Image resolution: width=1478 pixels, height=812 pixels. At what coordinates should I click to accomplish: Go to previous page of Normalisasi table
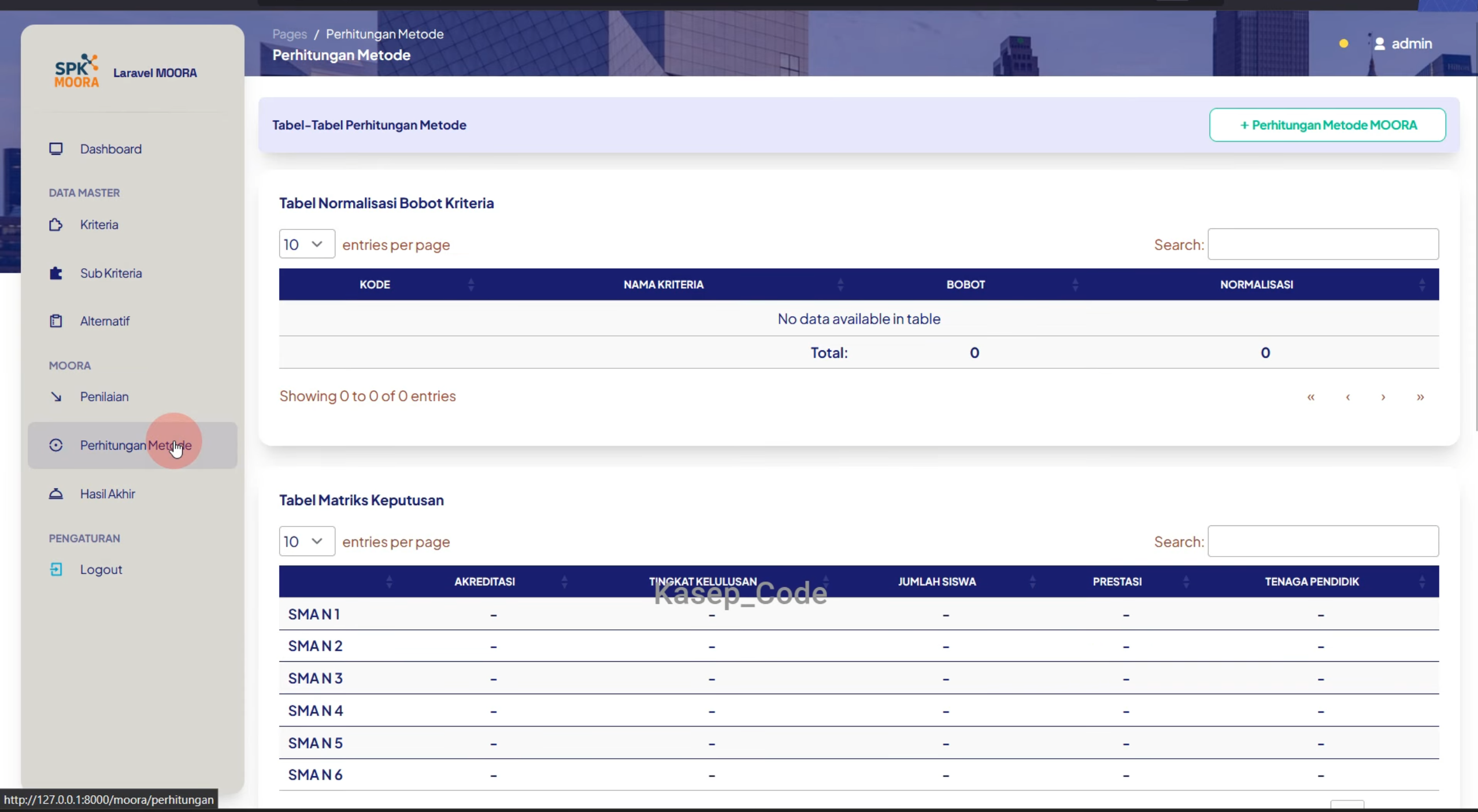click(x=1348, y=396)
